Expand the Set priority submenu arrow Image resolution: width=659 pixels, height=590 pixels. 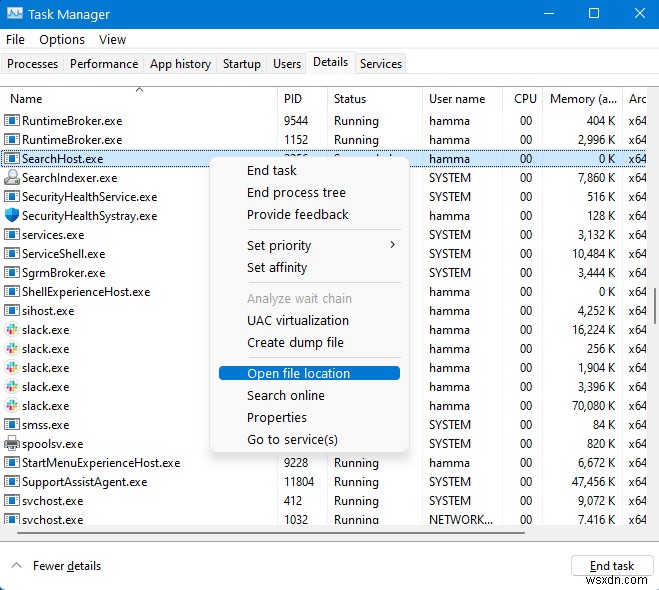coord(392,245)
